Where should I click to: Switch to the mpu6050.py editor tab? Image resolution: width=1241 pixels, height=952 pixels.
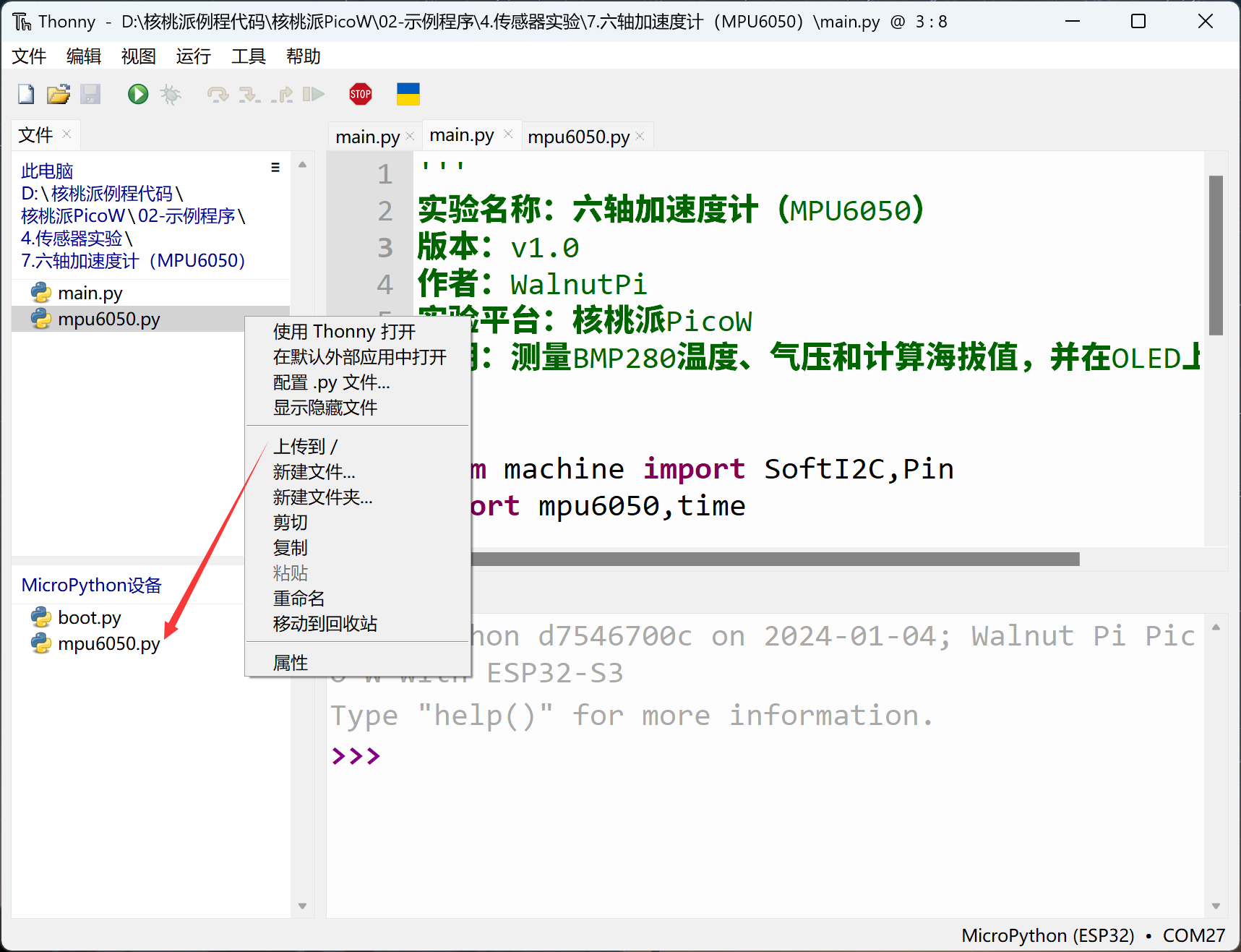click(x=578, y=137)
